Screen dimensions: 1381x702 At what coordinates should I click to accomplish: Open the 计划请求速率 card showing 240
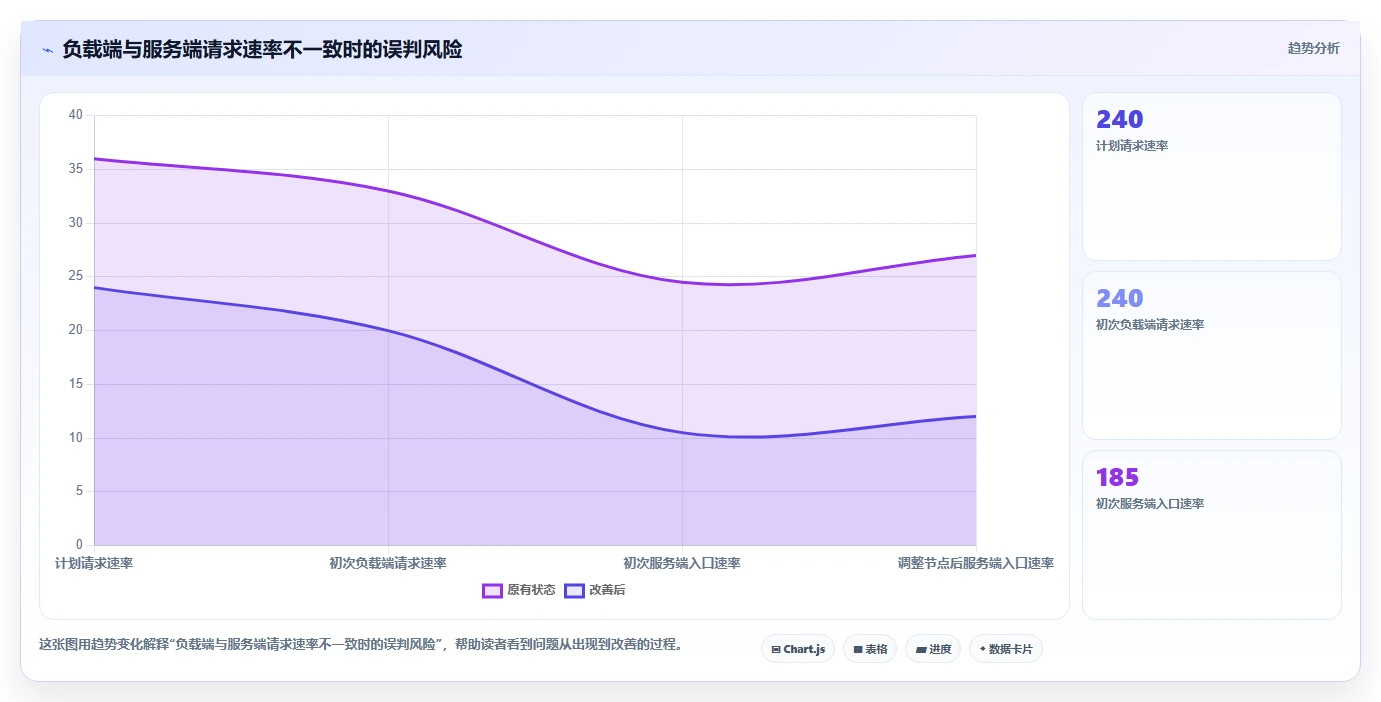[1212, 177]
